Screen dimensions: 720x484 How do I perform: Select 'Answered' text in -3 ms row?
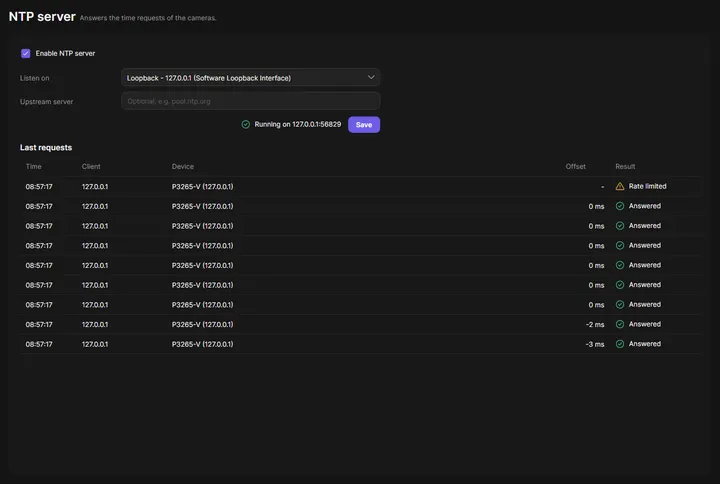coord(645,344)
